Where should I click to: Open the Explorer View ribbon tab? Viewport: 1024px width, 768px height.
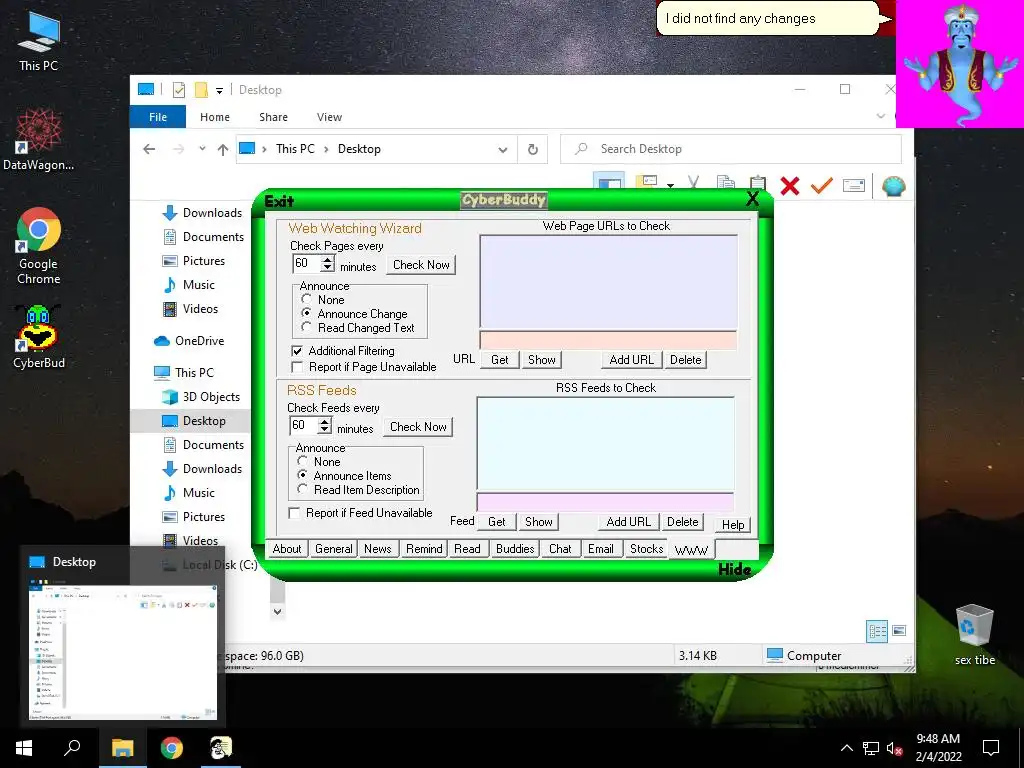point(329,117)
